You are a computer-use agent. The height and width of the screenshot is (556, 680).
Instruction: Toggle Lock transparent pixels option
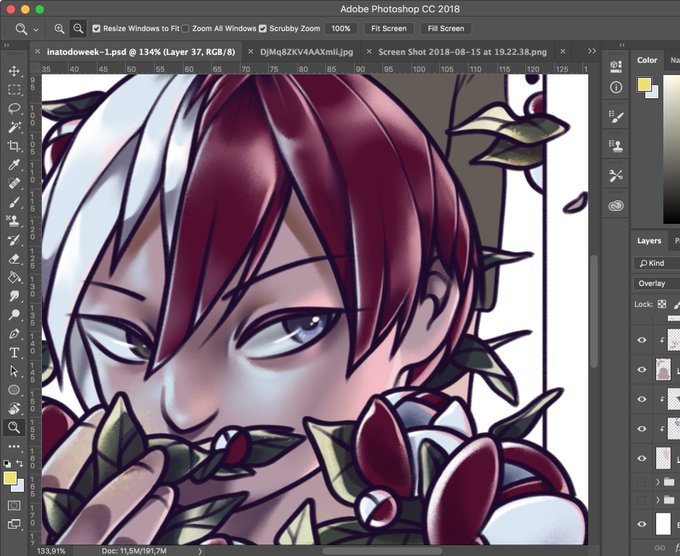click(x=662, y=304)
